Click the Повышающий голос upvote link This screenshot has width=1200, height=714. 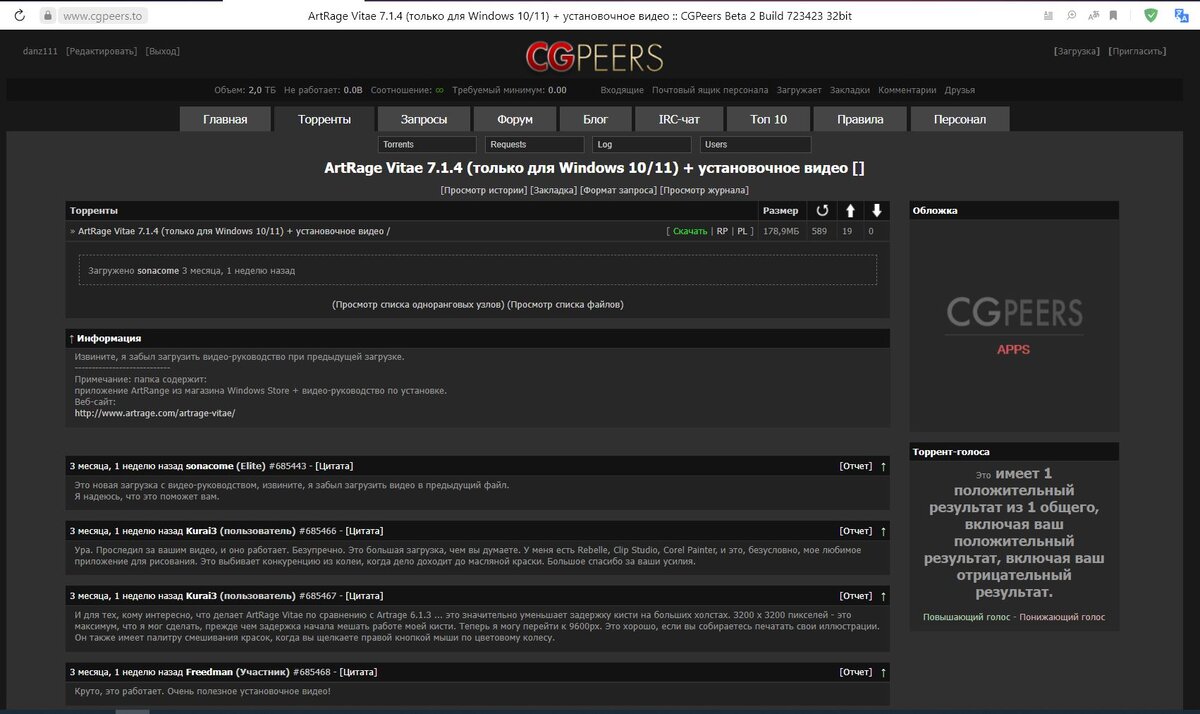tap(965, 617)
